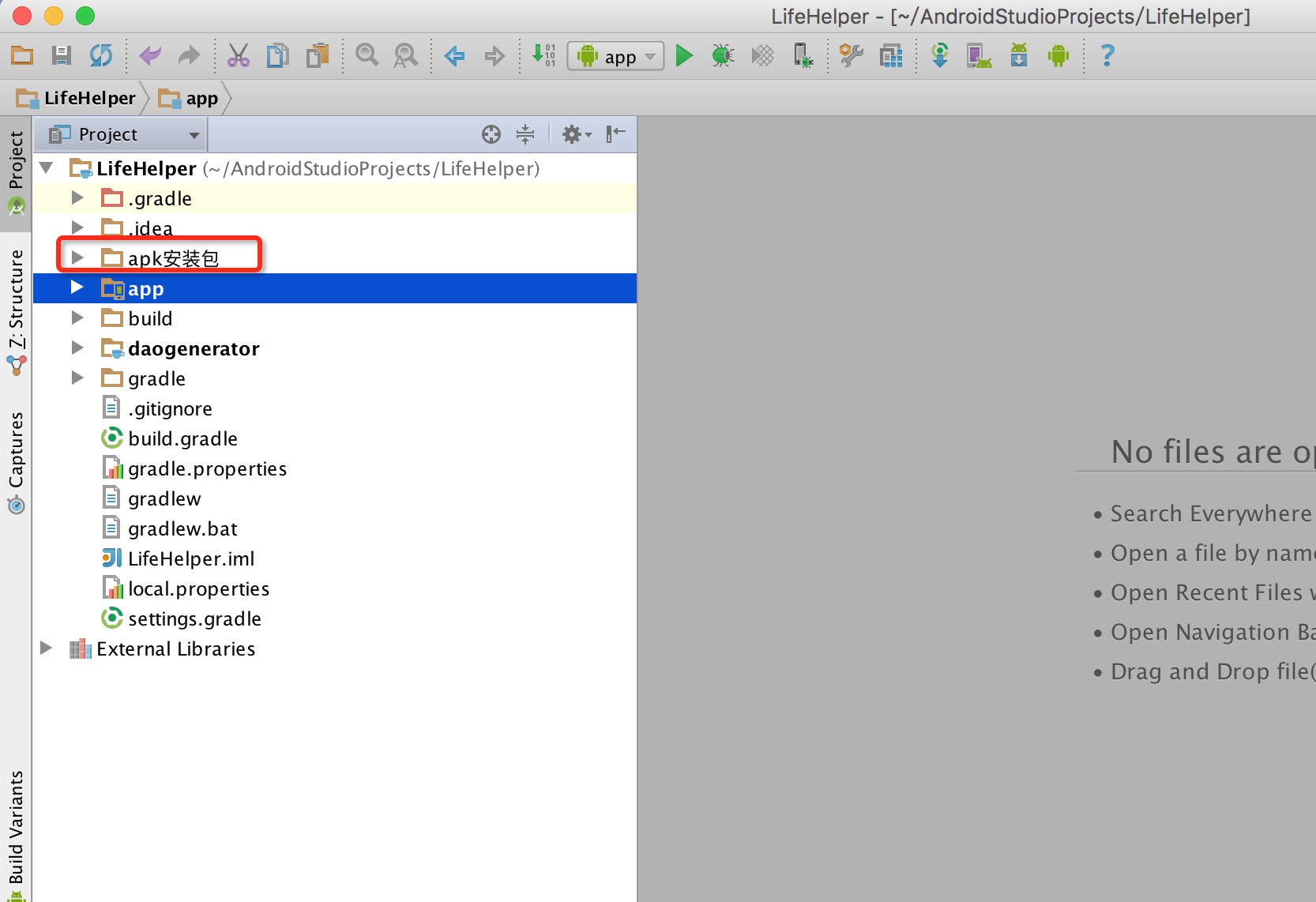1316x902 pixels.
Task: Click the Make Project build icon
Action: coord(544,55)
